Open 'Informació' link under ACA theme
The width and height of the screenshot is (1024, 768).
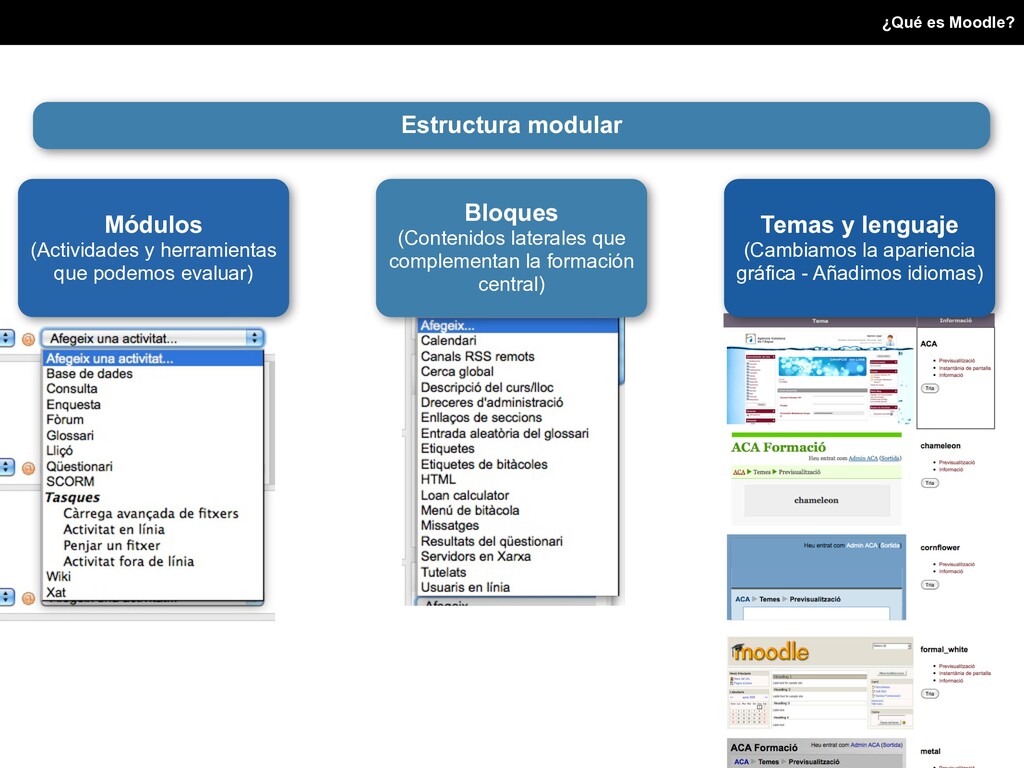(951, 375)
